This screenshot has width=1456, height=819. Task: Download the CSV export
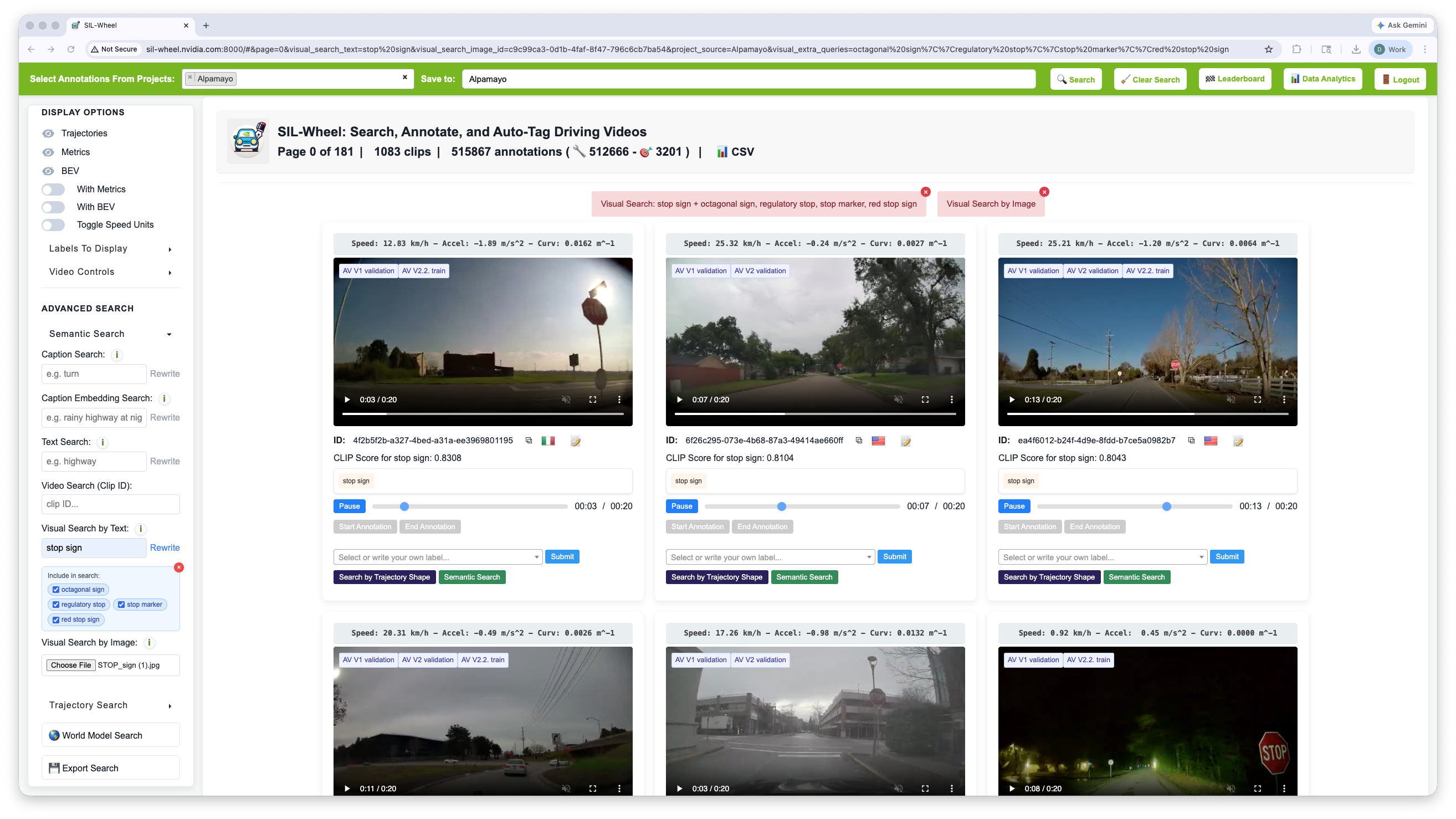tap(735, 151)
